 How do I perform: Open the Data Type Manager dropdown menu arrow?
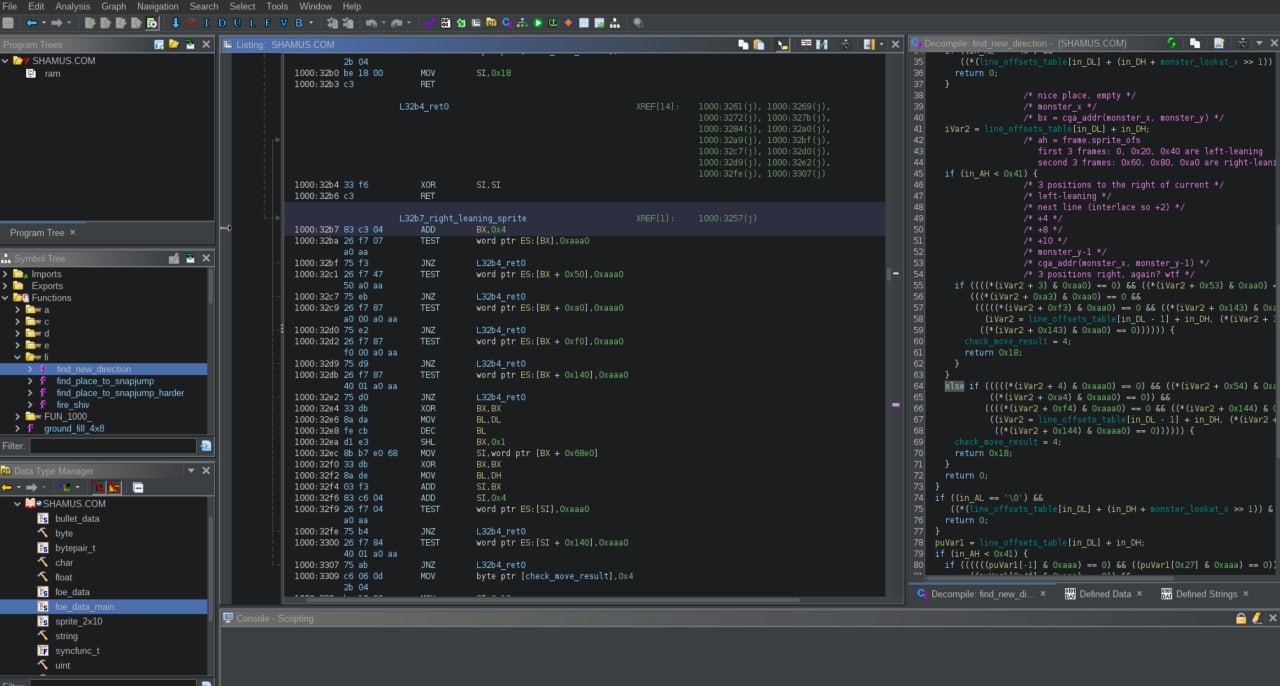(191, 471)
